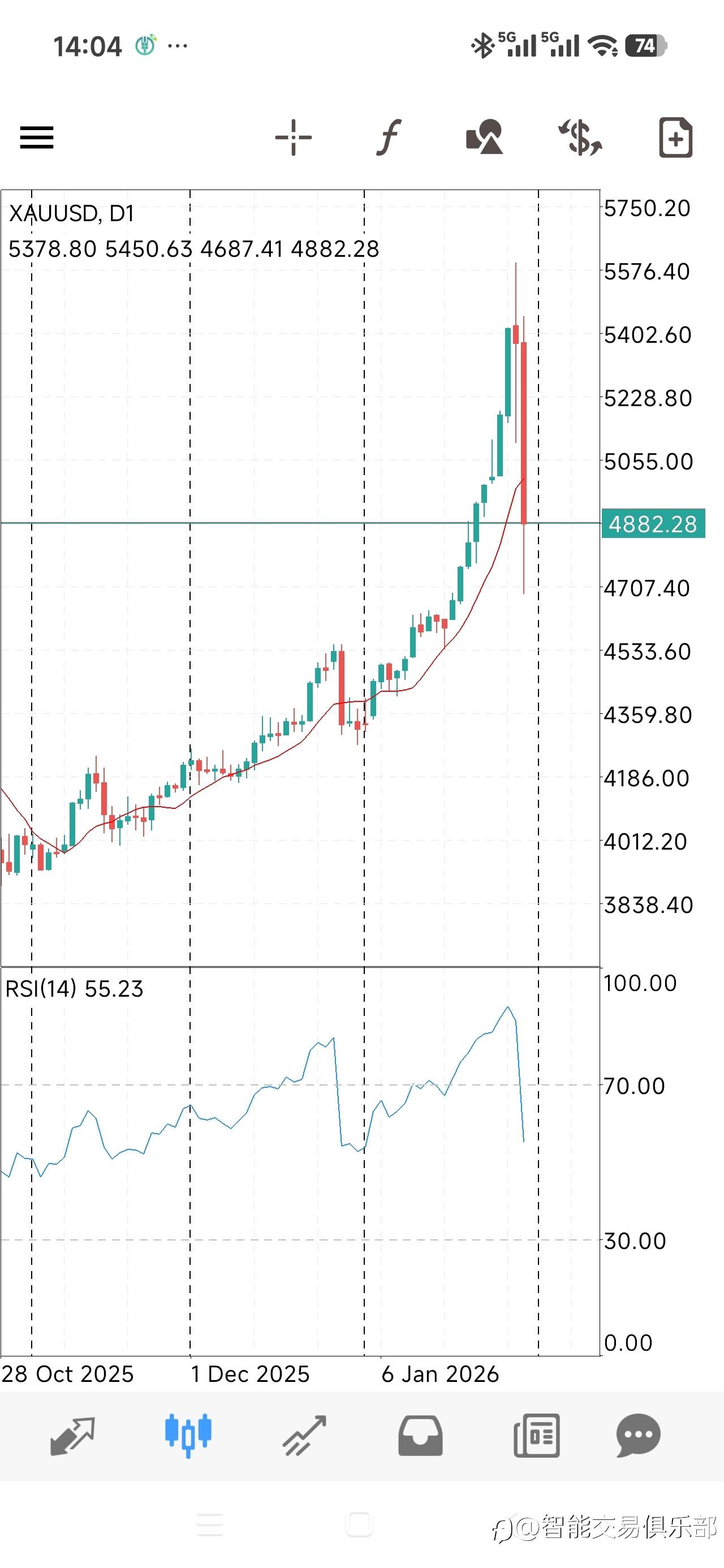
Task: Tap the RSI 70.00 level label
Action: coord(634,1086)
